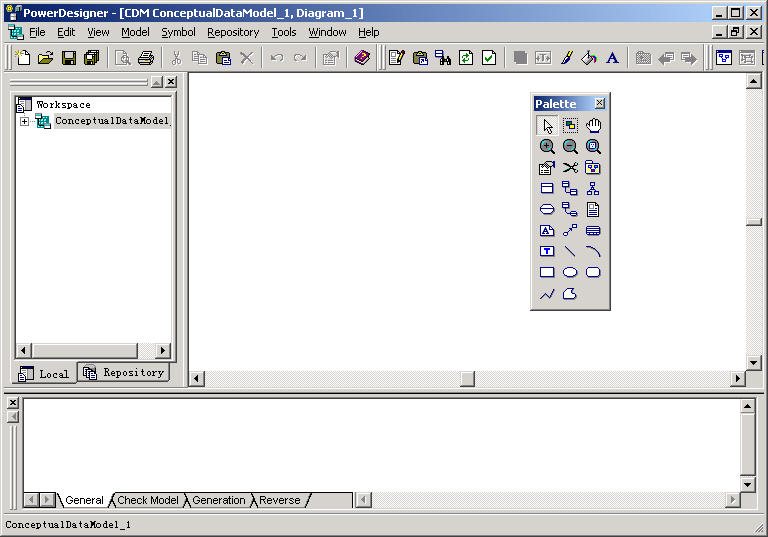This screenshot has height=537, width=768.
Task: Click the Save floppy disk icon
Action: tap(69, 58)
